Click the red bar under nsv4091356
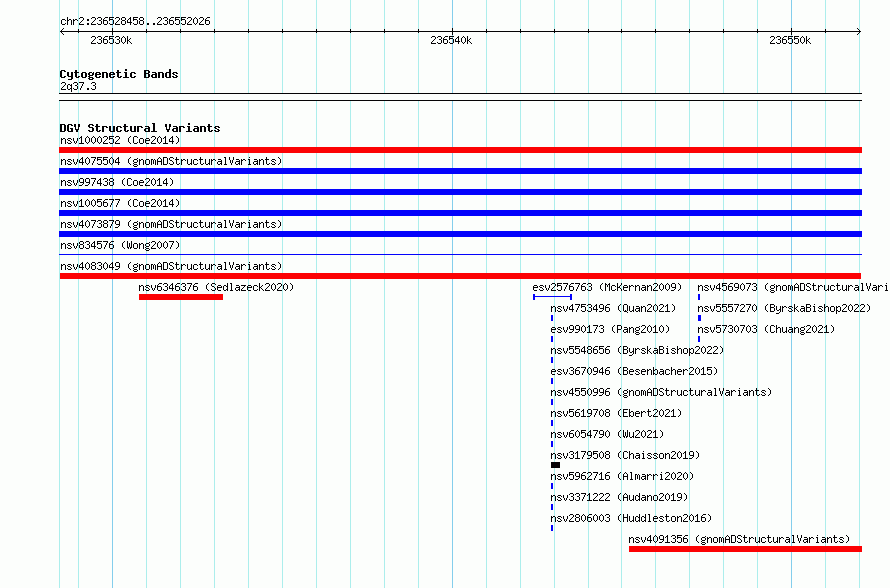This screenshot has height=588, width=890. (745, 549)
